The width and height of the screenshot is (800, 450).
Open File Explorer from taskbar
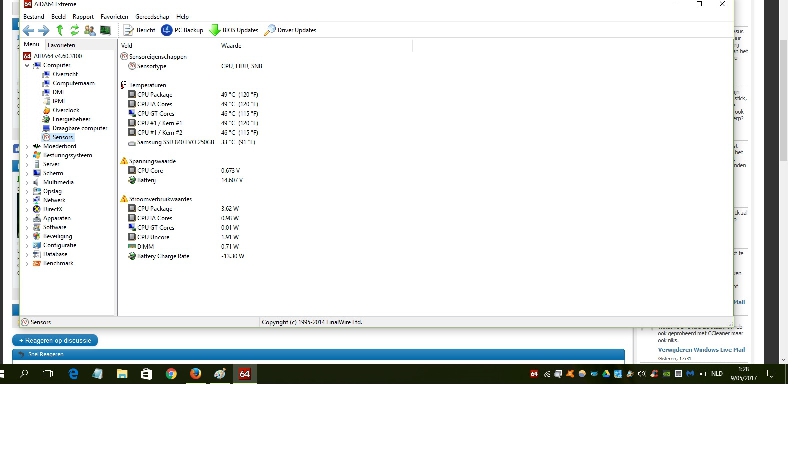coord(122,374)
